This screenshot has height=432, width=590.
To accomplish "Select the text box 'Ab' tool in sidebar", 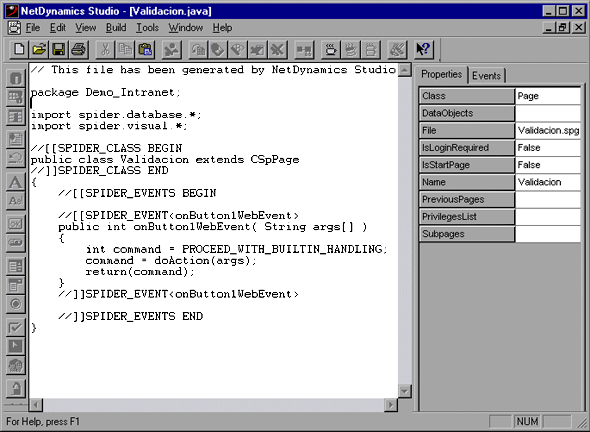I will point(16,201).
